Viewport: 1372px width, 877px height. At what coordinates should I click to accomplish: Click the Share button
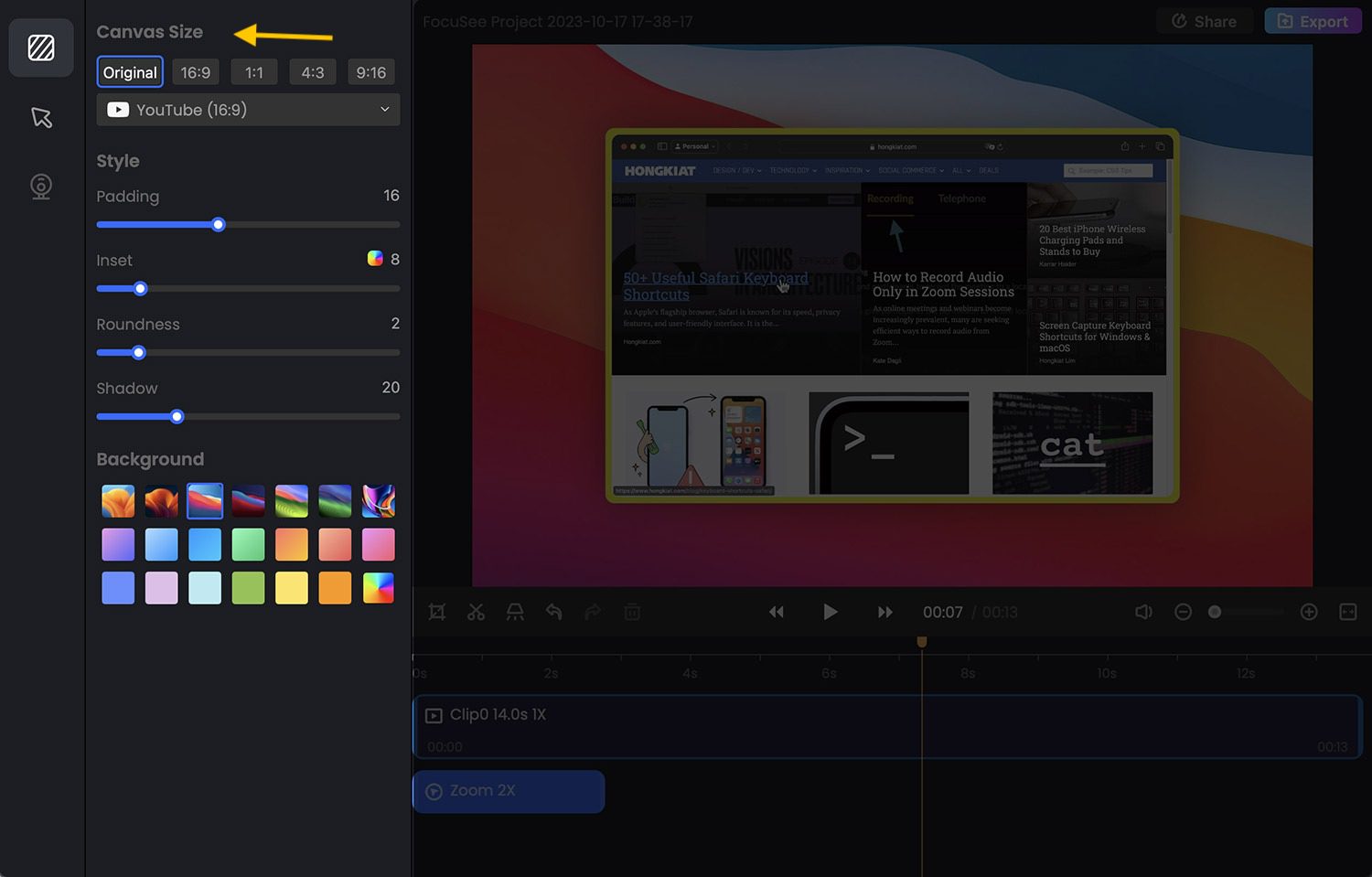(1204, 21)
